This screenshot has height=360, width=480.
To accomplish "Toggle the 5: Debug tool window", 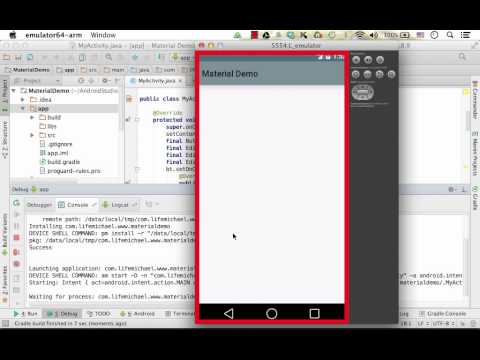I will tap(63, 314).
